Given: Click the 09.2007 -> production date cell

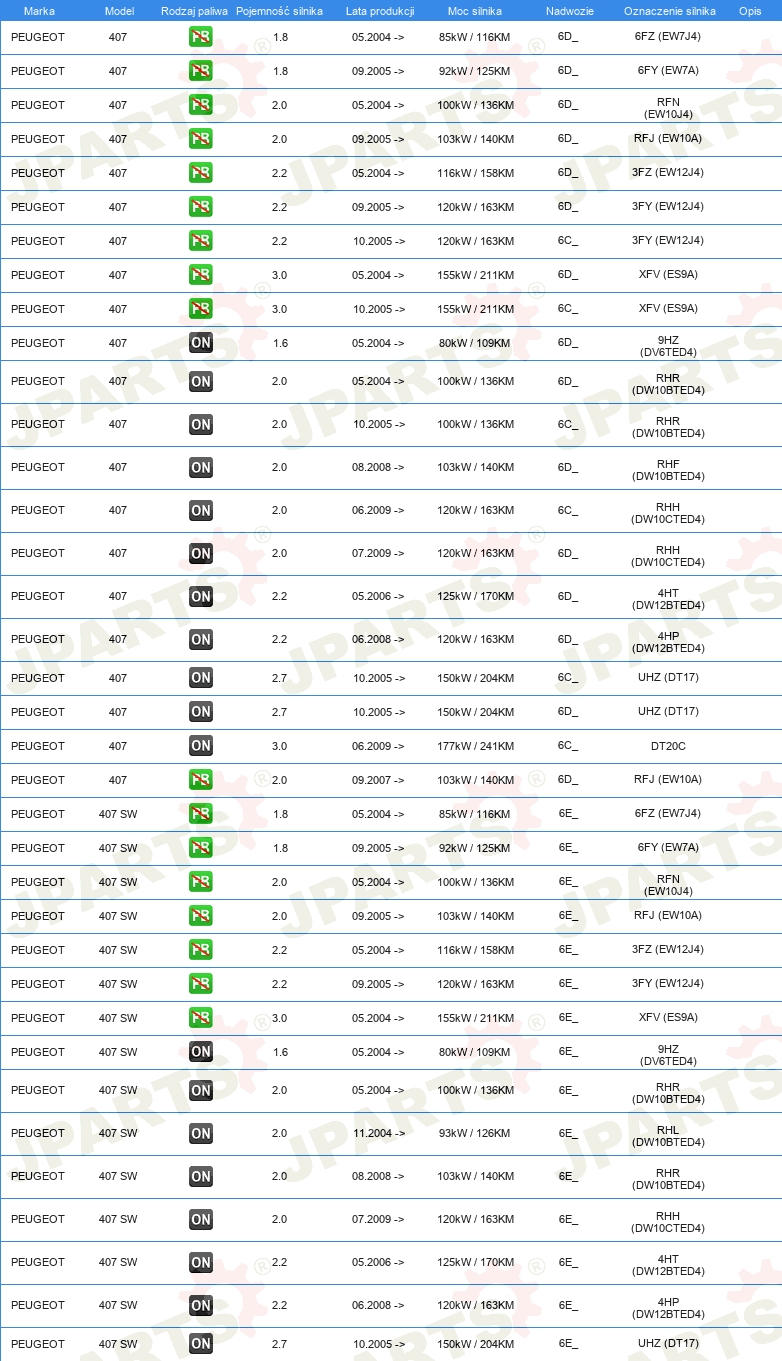Looking at the screenshot, I should (x=379, y=780).
